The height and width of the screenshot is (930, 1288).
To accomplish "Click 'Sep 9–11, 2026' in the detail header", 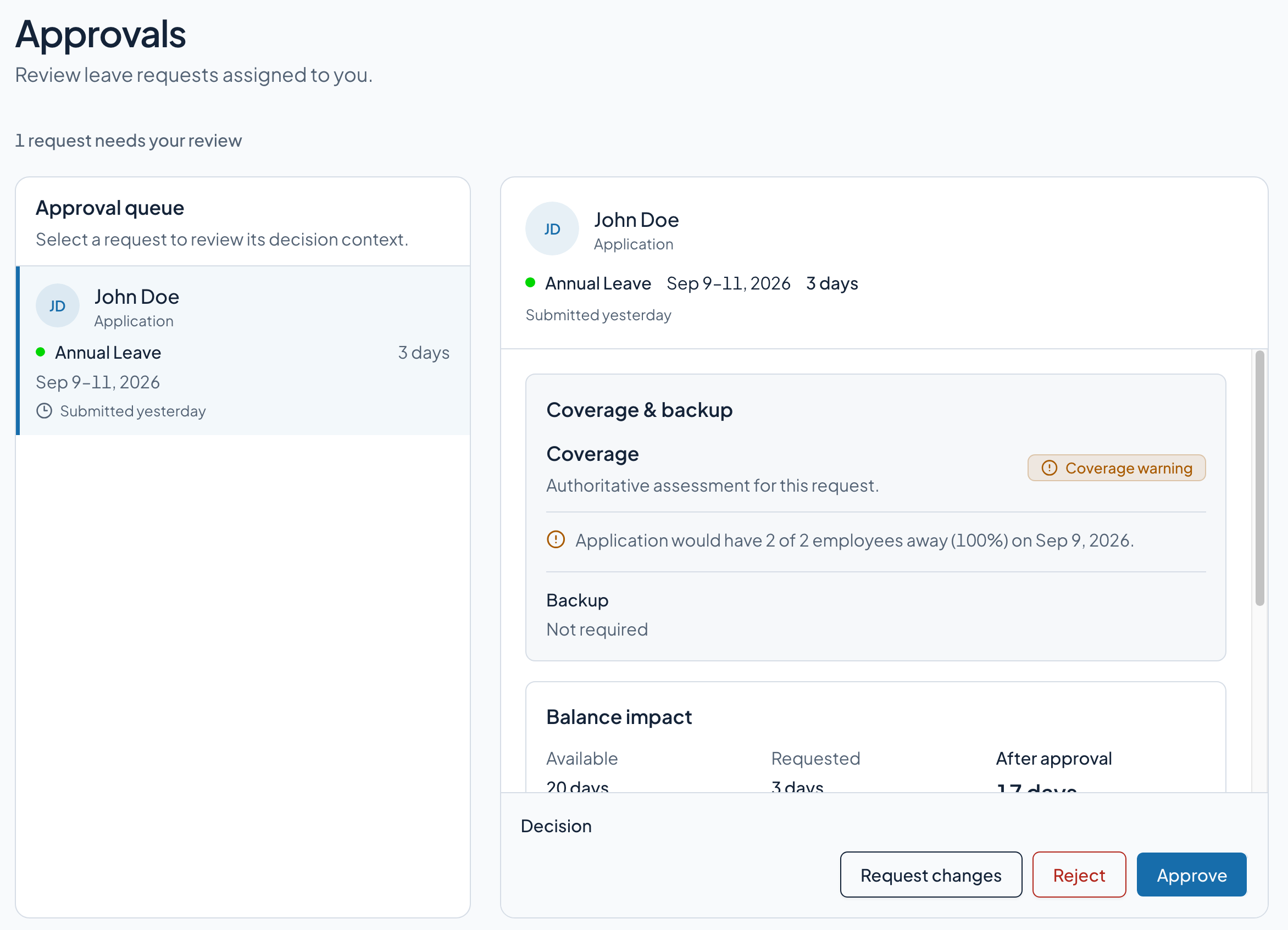I will click(x=728, y=283).
